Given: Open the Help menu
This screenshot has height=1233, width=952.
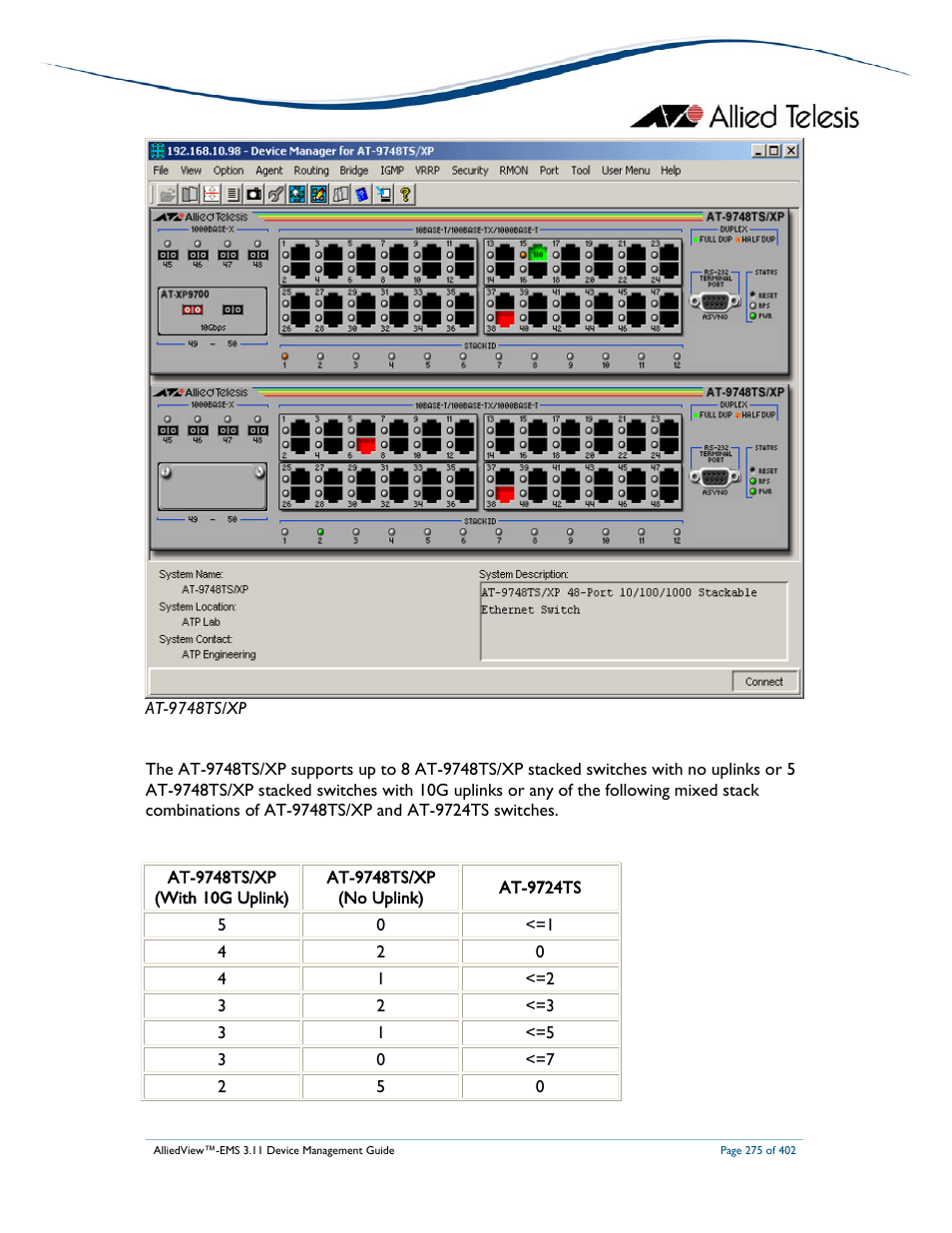Looking at the screenshot, I should pos(671,171).
